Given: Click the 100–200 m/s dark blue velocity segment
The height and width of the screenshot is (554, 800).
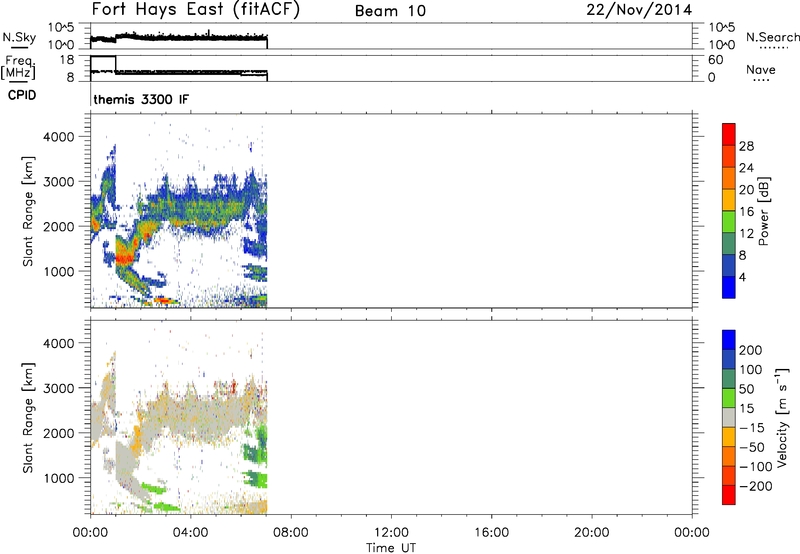Looking at the screenshot, I should tap(729, 360).
